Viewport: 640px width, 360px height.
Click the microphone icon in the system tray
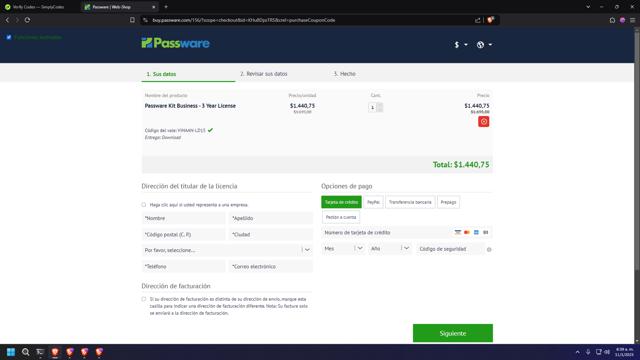pyautogui.click(x=588, y=352)
